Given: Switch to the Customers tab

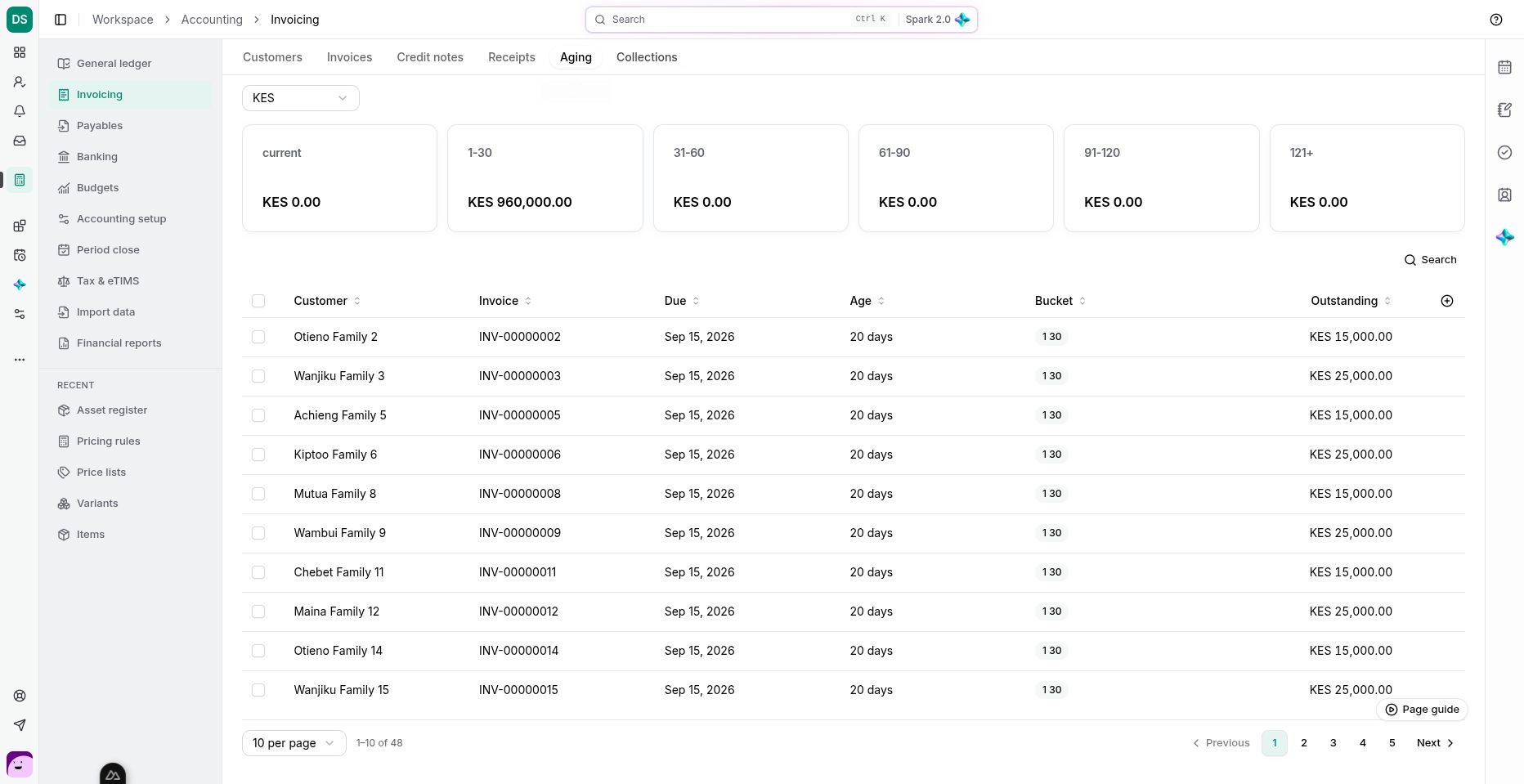Looking at the screenshot, I should click(272, 57).
